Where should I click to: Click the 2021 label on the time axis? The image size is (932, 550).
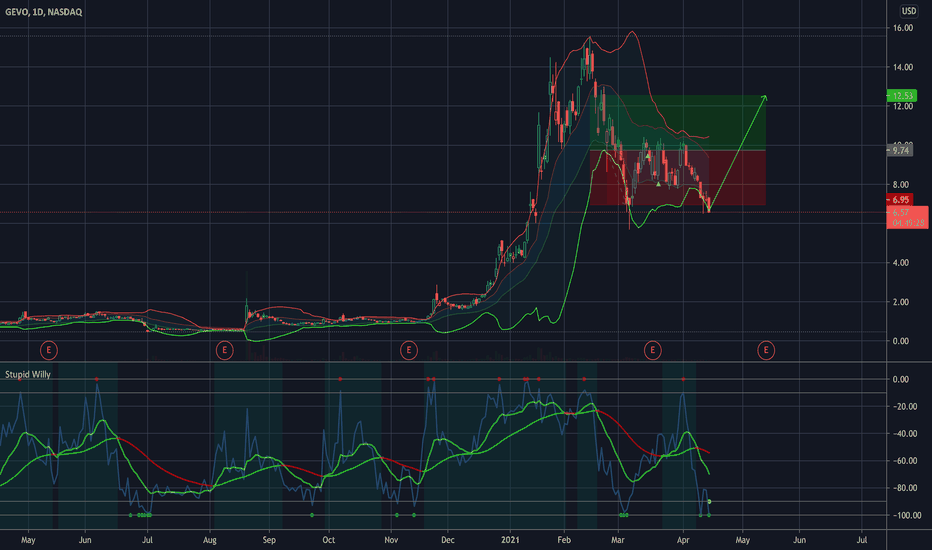[x=510, y=540]
